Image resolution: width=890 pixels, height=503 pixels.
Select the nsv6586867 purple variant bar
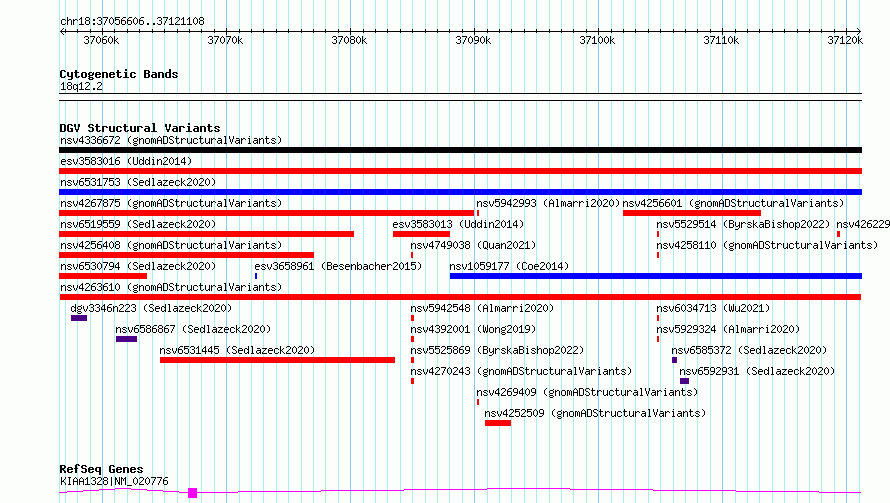pos(127,339)
